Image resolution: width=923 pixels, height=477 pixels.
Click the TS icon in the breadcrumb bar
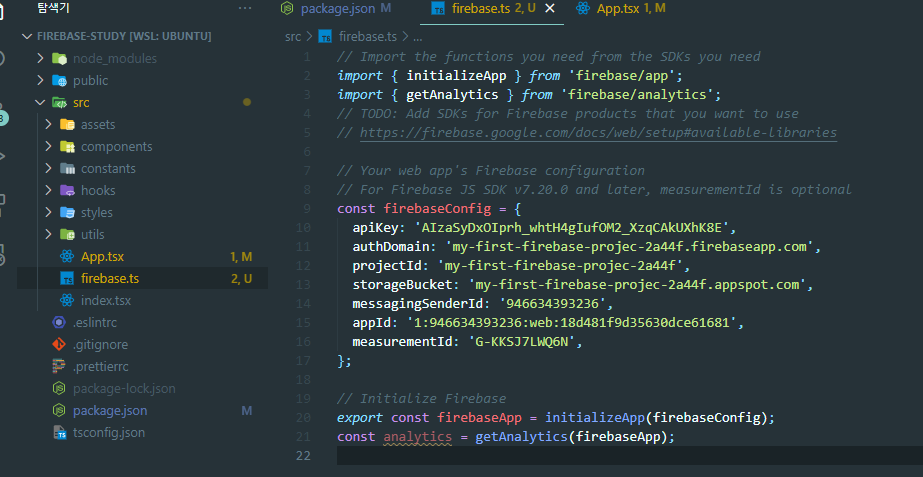pos(325,37)
